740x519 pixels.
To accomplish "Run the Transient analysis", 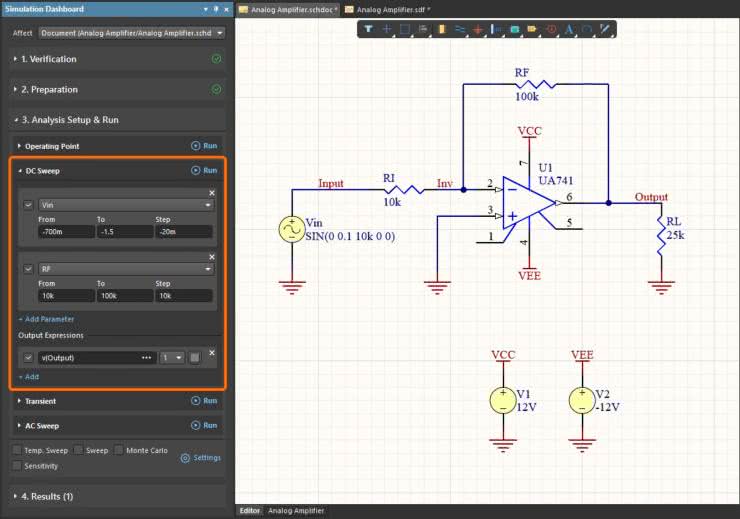I will pyautogui.click(x=204, y=401).
